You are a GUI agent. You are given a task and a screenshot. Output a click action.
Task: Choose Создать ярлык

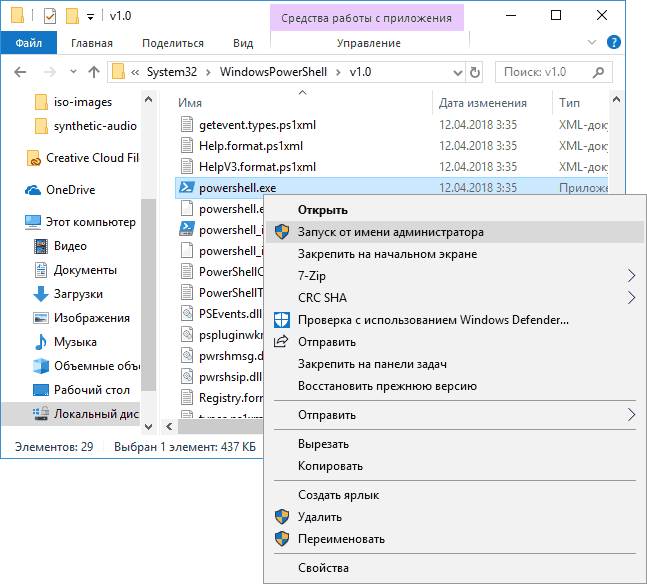click(x=454, y=495)
